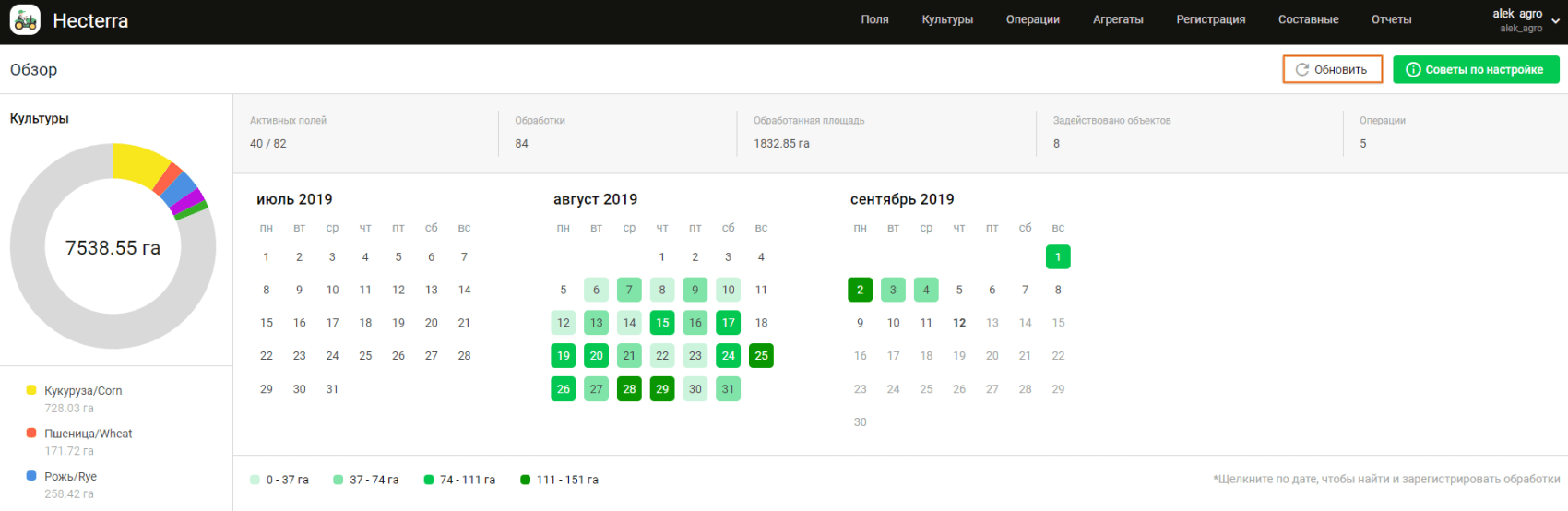
Task: Open the Составные menu item
Action: pos(1308,19)
